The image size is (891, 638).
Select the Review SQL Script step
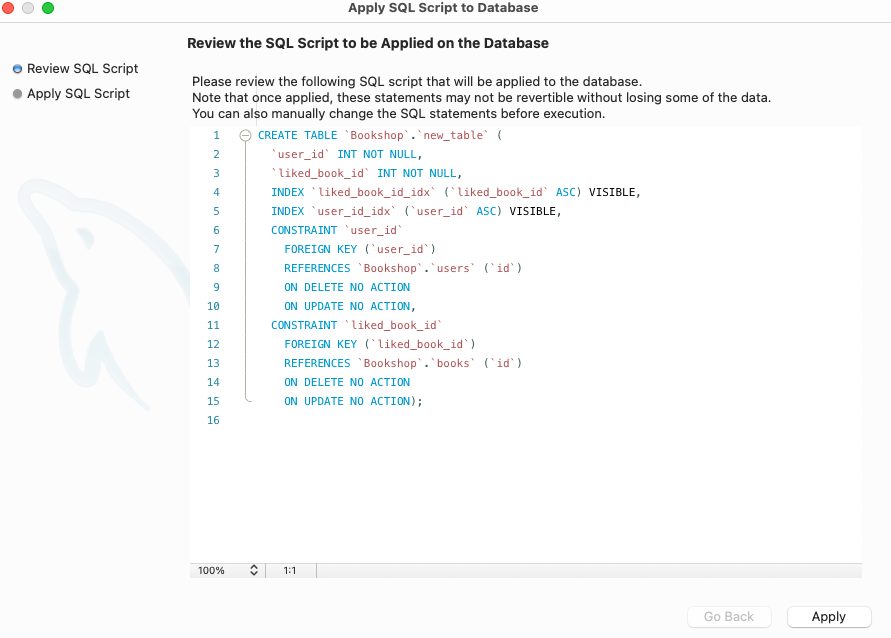coord(76,69)
